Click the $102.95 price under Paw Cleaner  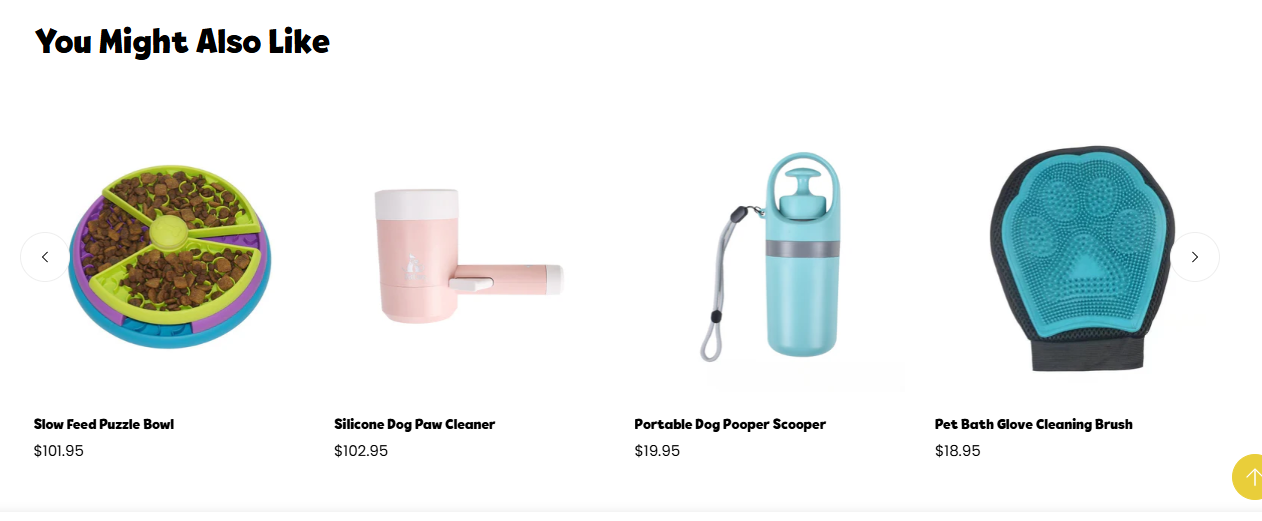coord(361,451)
